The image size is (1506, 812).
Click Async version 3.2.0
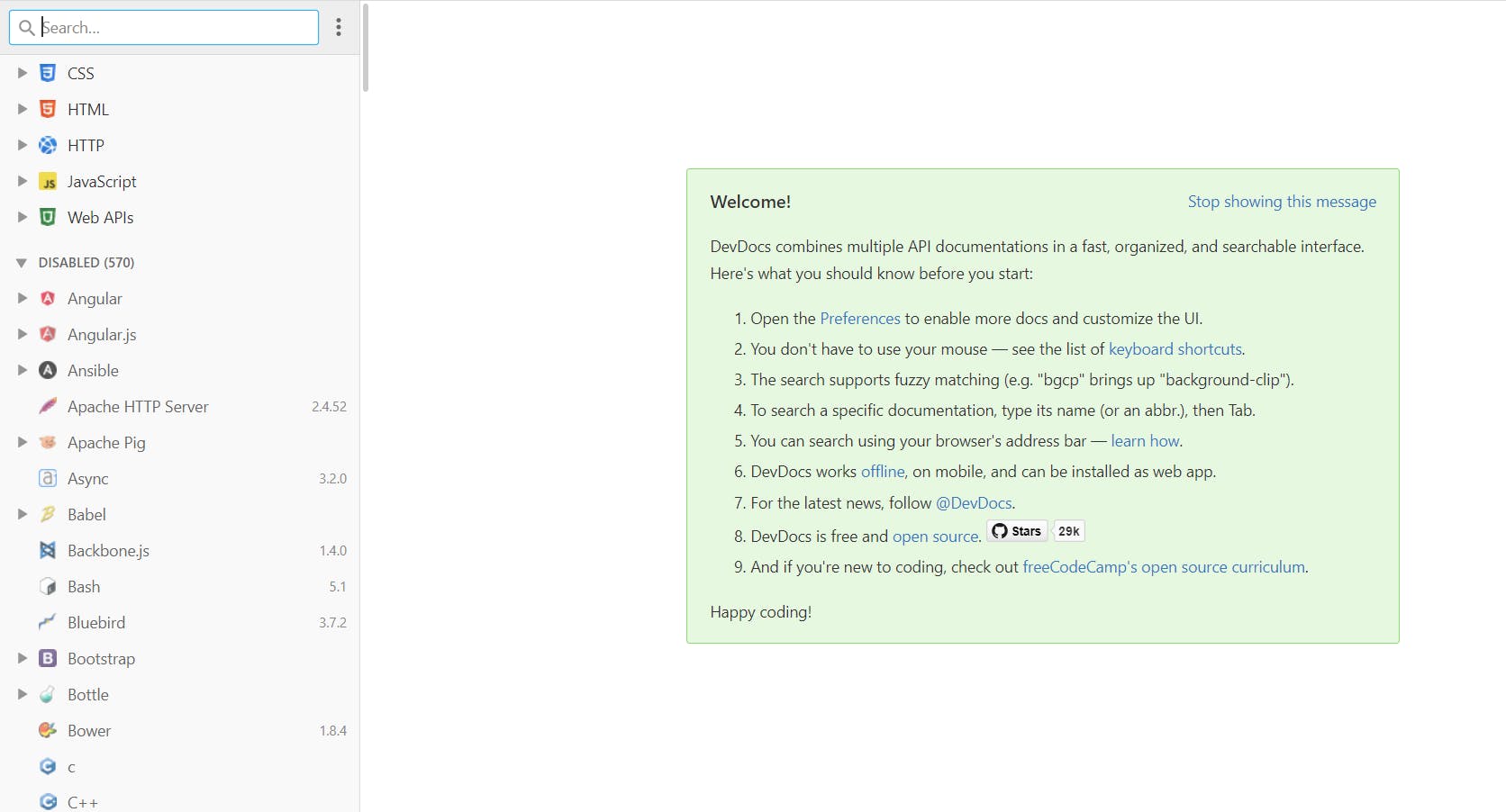click(332, 479)
